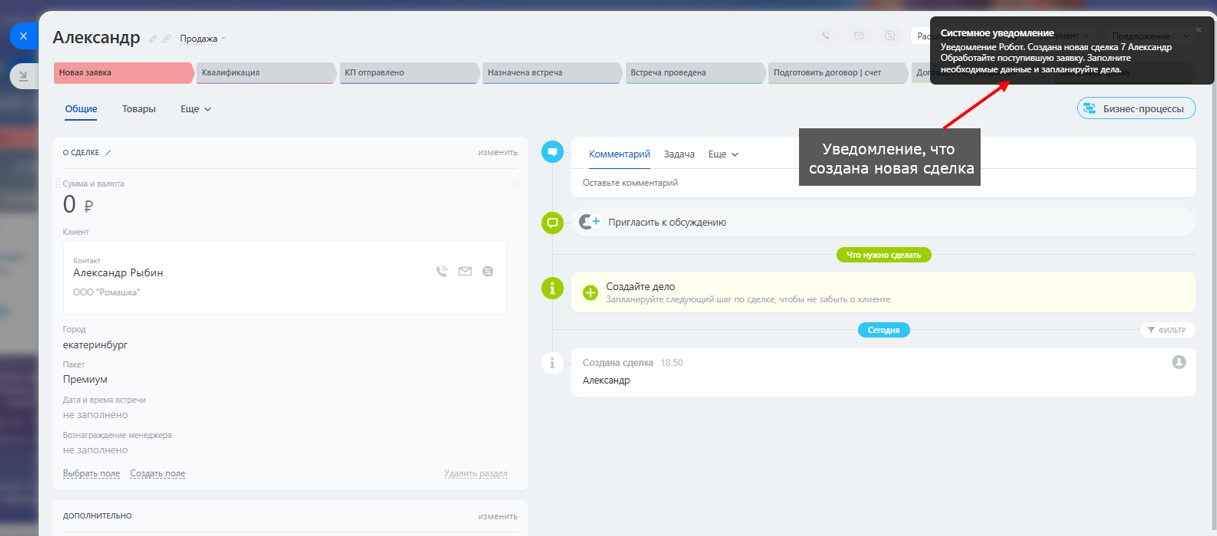Message Александр Рыбин via chat icon
The width and height of the screenshot is (1217, 536).
pyautogui.click(x=488, y=271)
